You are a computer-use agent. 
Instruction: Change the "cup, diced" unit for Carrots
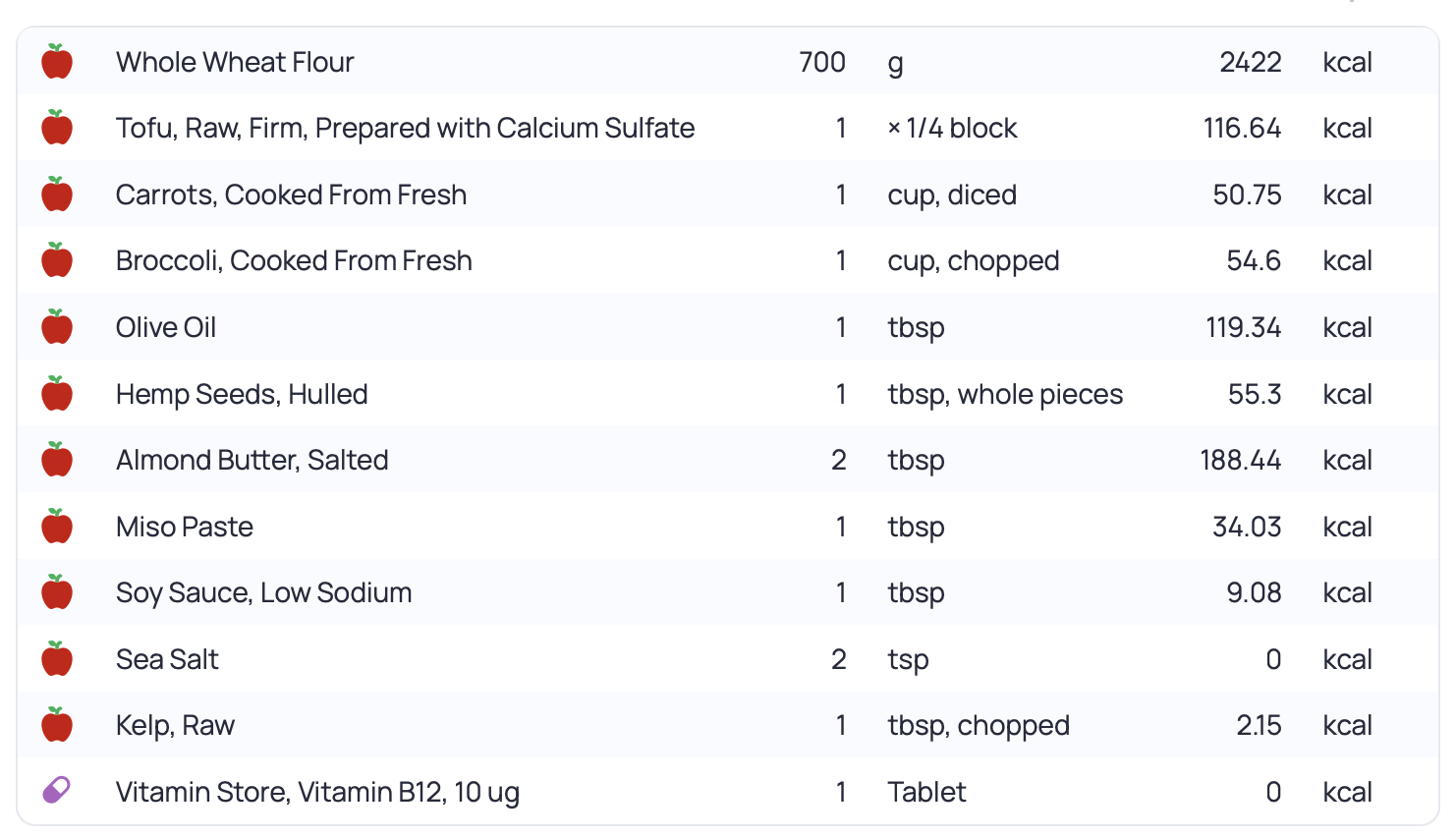point(952,195)
